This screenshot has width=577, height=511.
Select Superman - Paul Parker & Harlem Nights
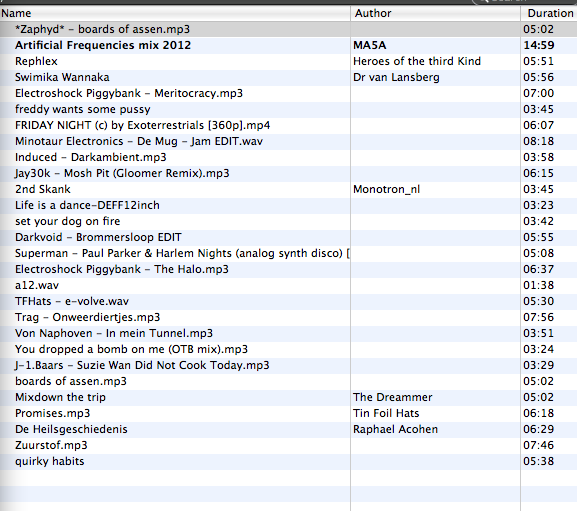coord(288,253)
